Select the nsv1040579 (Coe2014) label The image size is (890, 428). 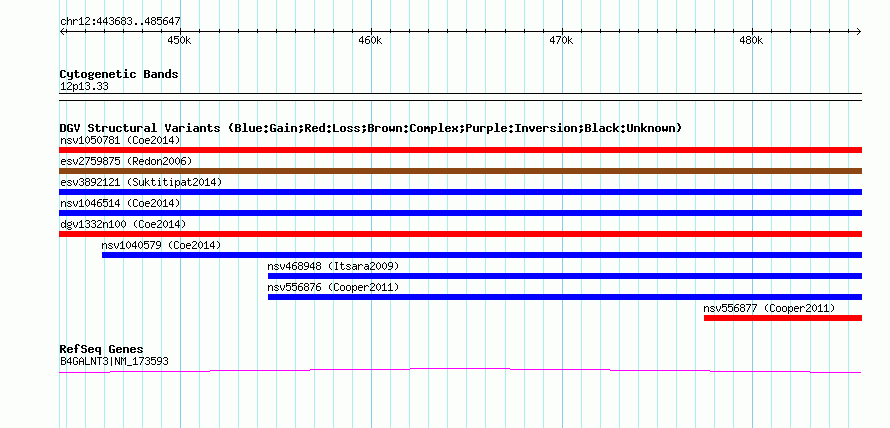click(x=161, y=245)
